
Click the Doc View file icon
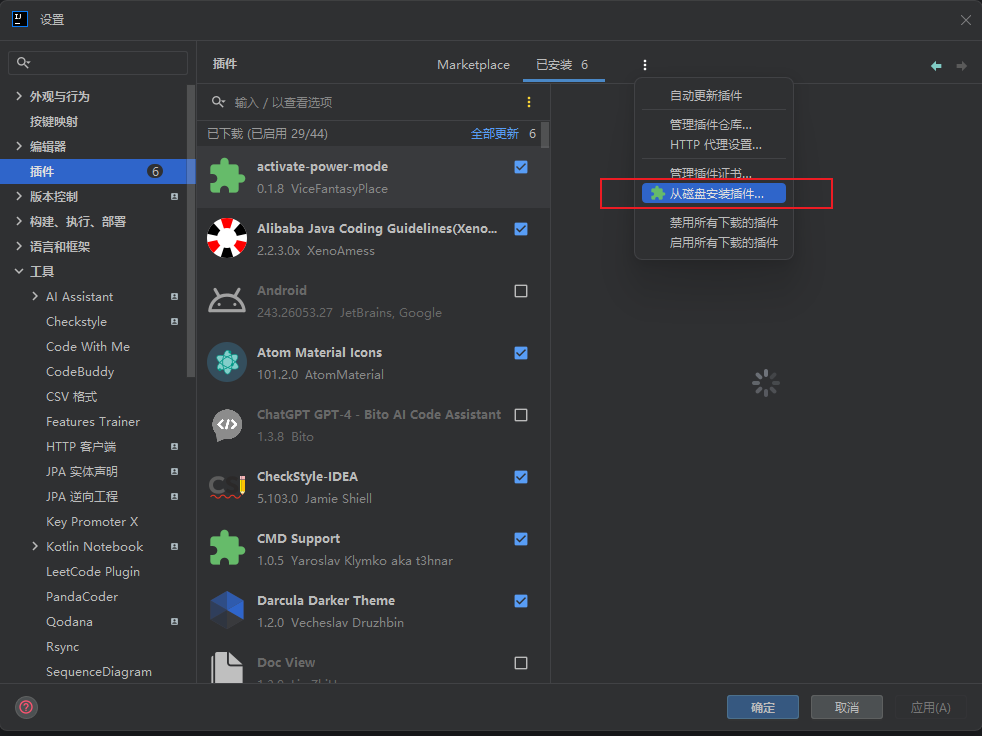227,668
